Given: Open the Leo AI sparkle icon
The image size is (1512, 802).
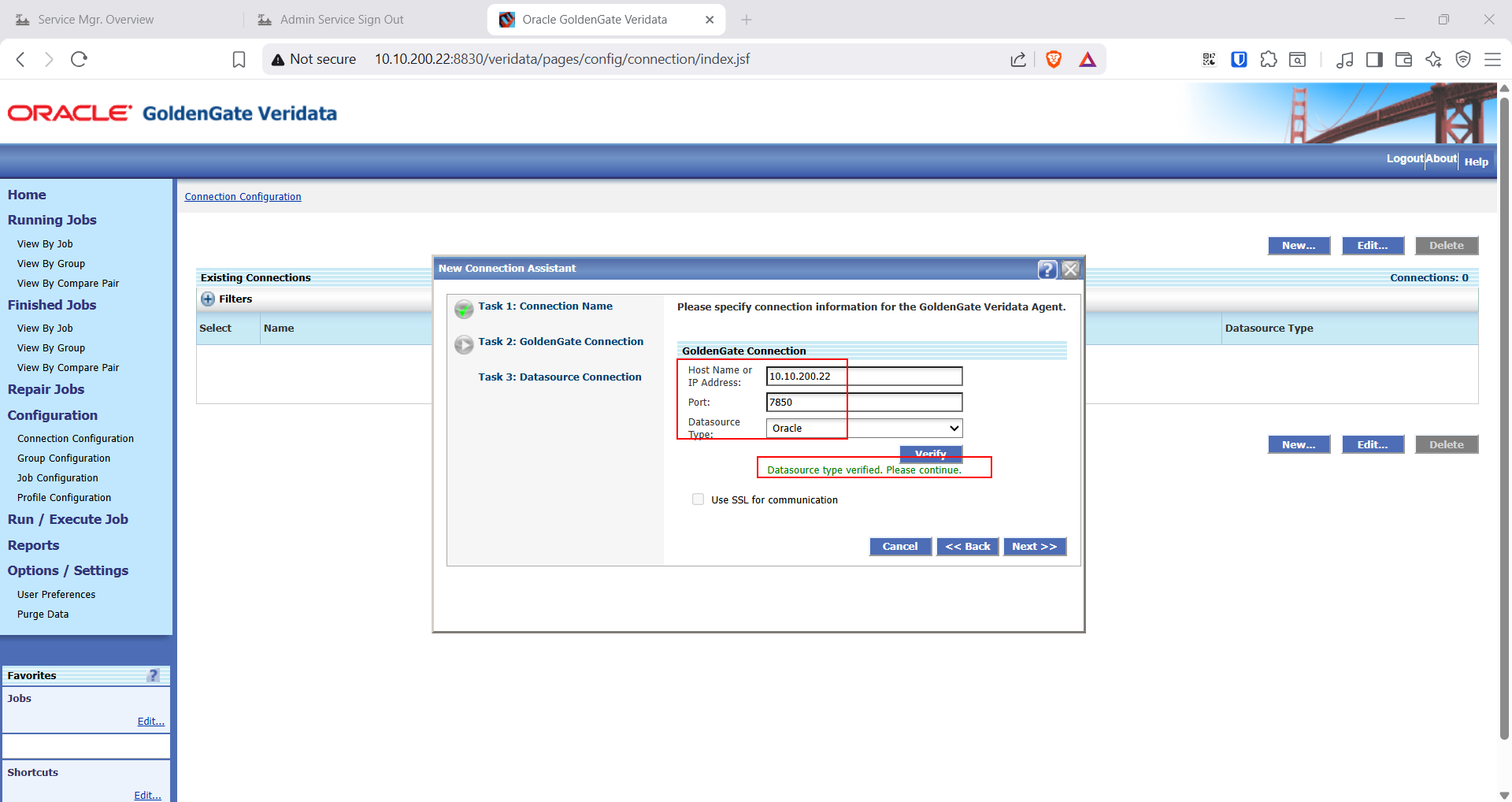Looking at the screenshot, I should 1433,59.
